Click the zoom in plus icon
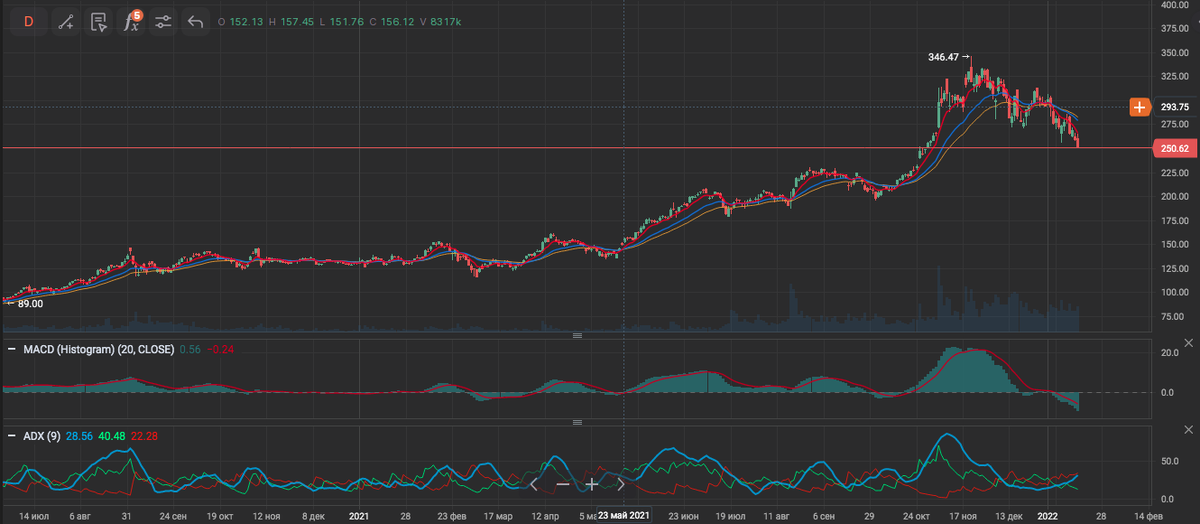The height and width of the screenshot is (524, 1200). pyautogui.click(x=592, y=484)
